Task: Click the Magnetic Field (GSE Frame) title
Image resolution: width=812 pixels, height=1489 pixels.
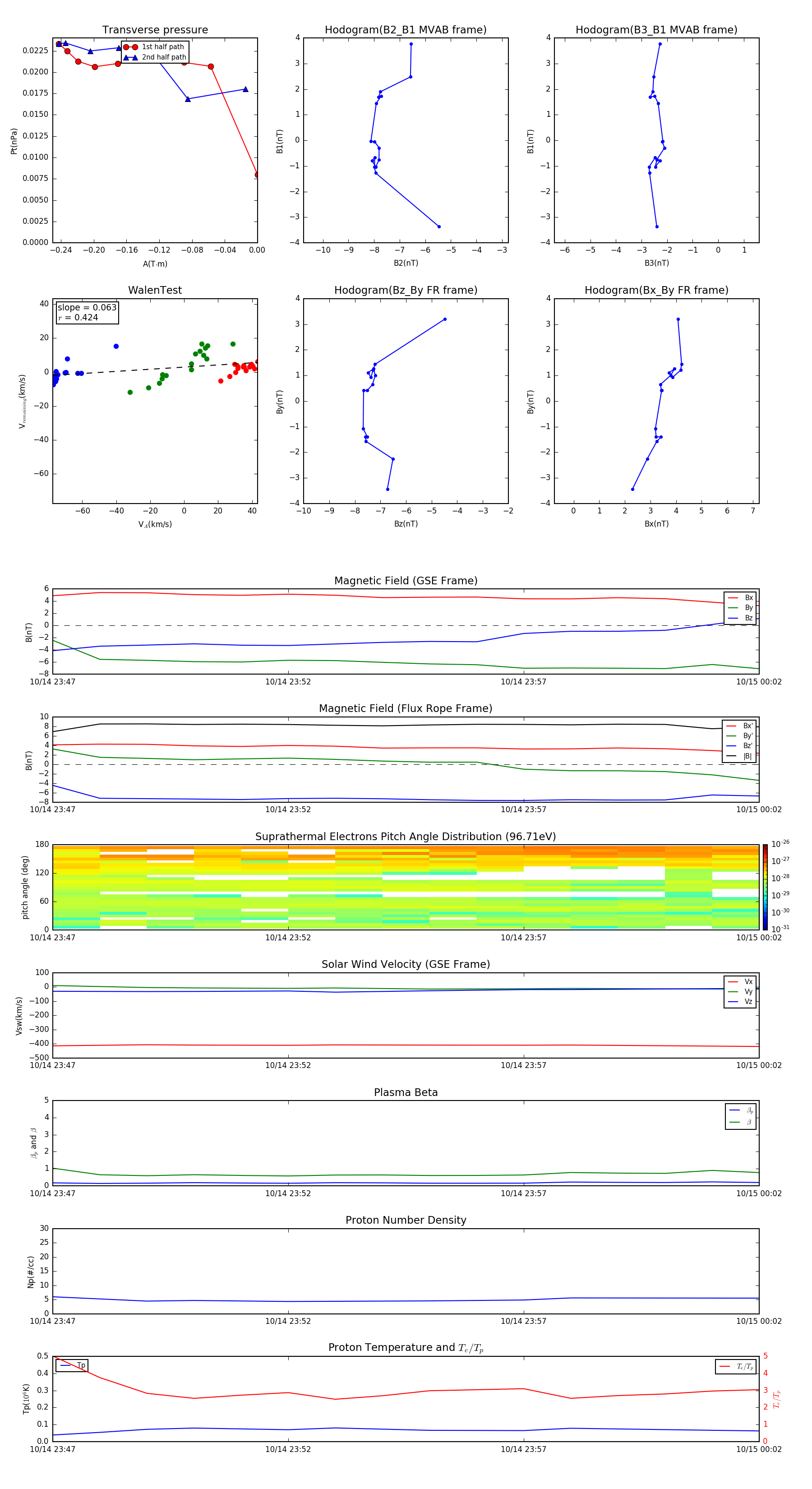Action: pyautogui.click(x=405, y=581)
